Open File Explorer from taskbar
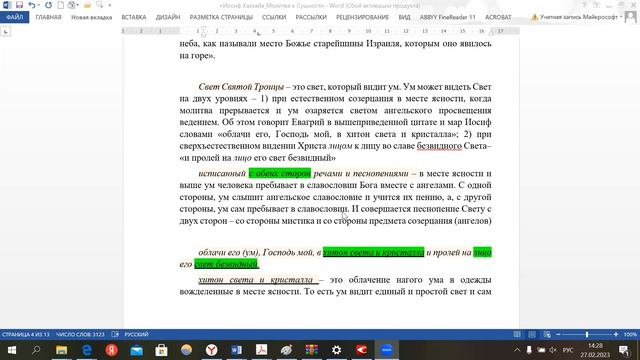This screenshot has height=360, width=640. (62, 350)
